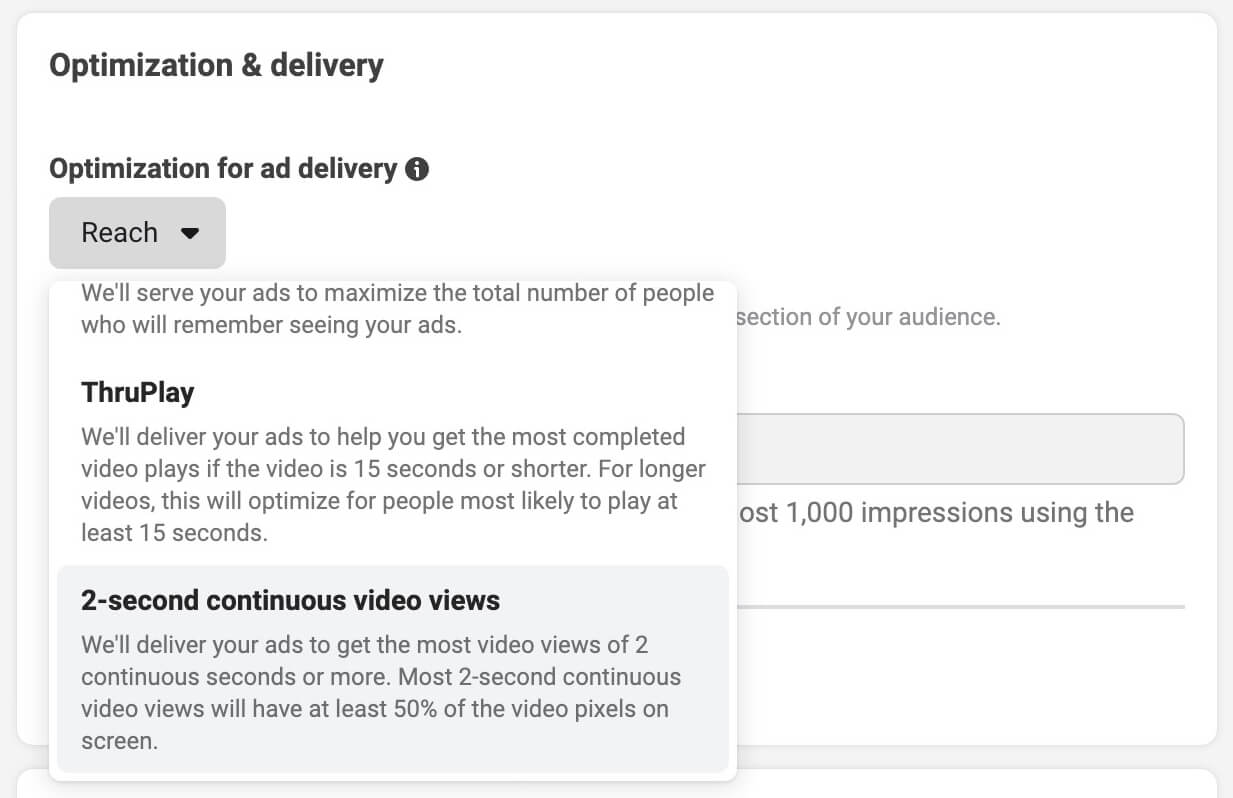Click the bold "ThruPlay" title in the list
Screen dimensions: 1233x798
(138, 393)
